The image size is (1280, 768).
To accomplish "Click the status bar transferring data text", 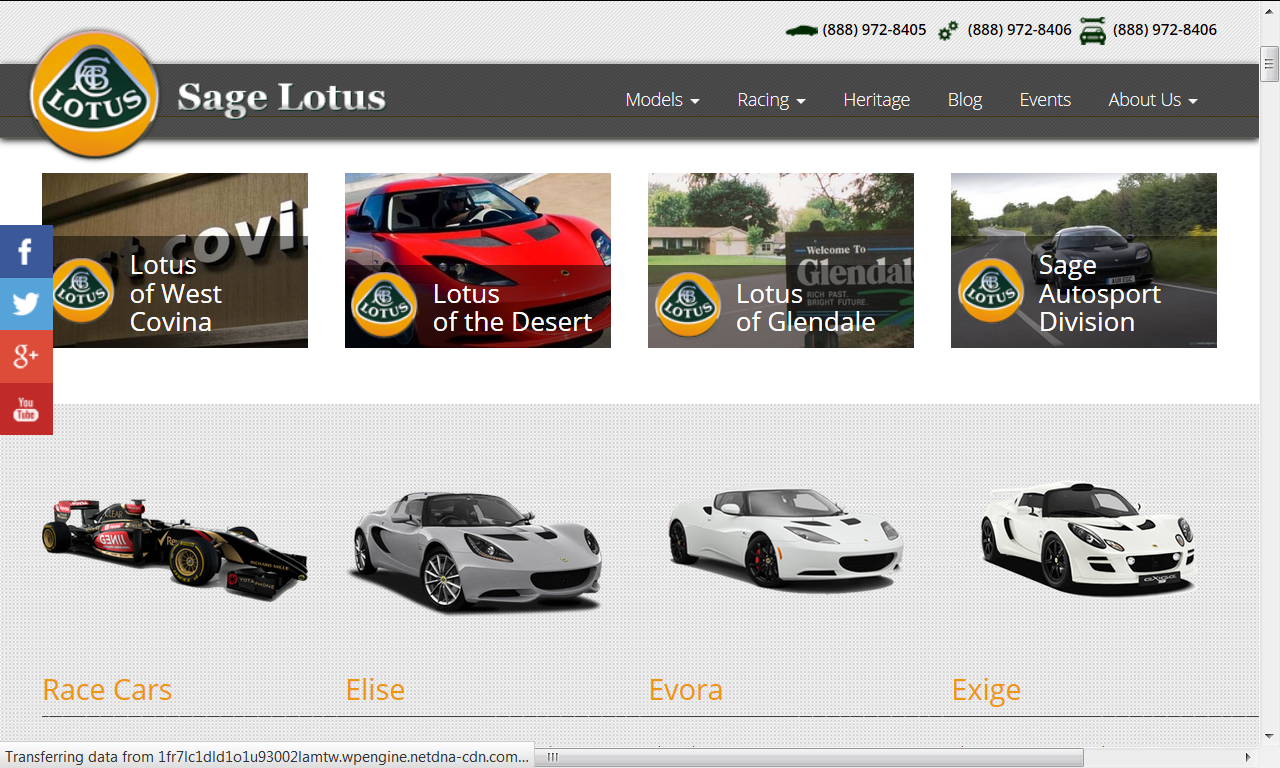I will [267, 757].
